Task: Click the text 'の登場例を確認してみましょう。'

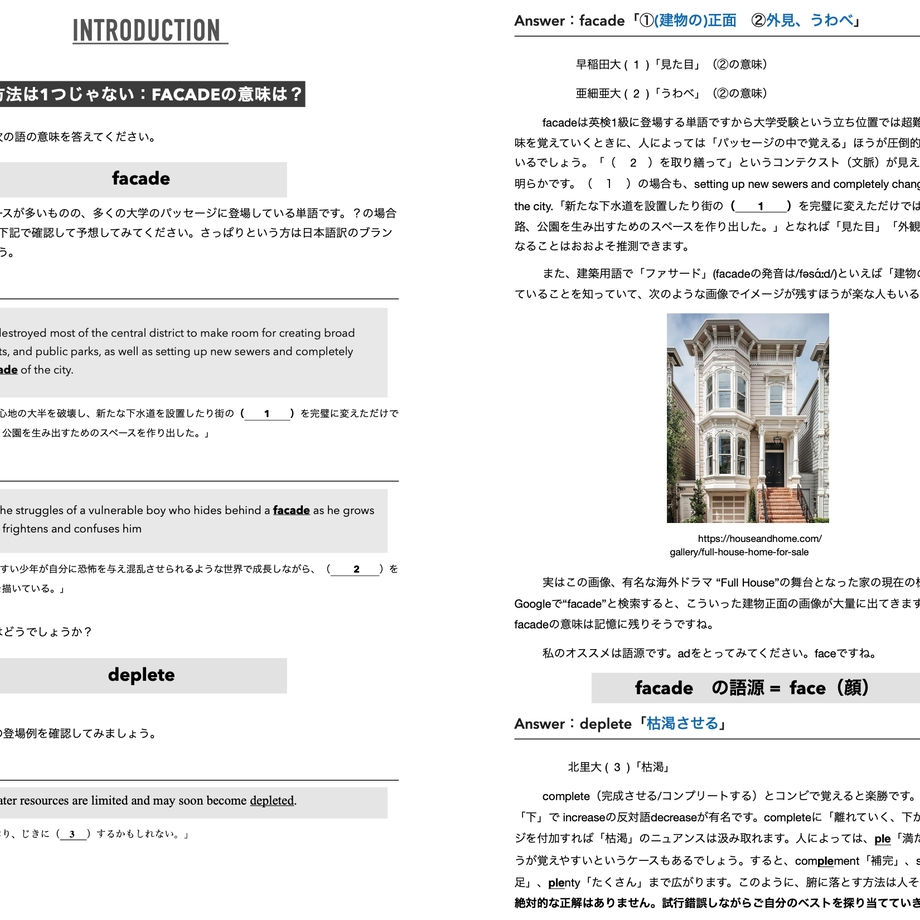Action: 77,733
